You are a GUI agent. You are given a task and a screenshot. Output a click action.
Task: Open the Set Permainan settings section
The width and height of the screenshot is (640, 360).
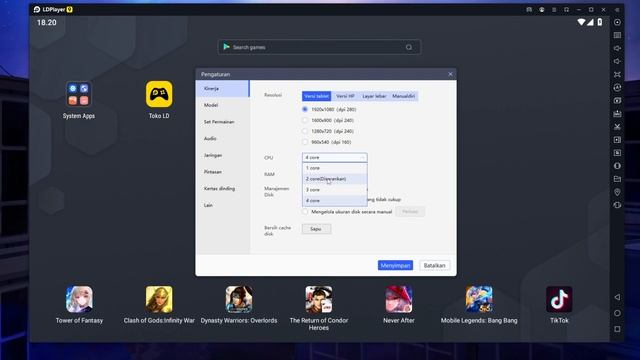click(x=222, y=122)
